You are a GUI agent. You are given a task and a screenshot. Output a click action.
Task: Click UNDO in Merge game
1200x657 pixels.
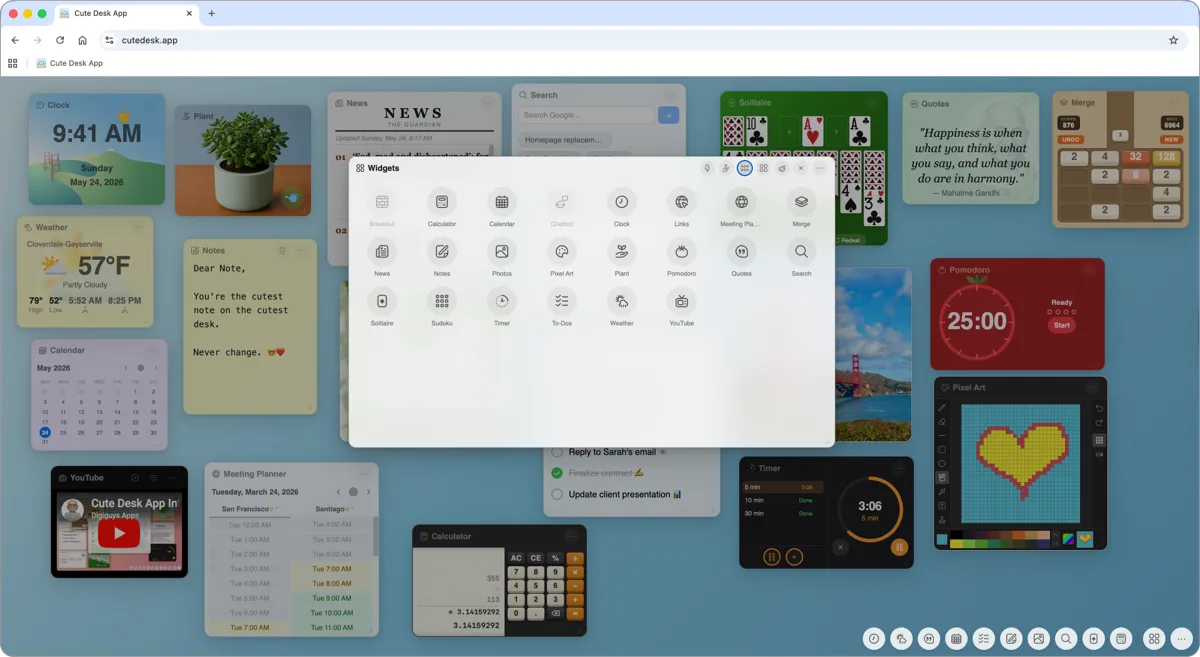click(x=1072, y=139)
